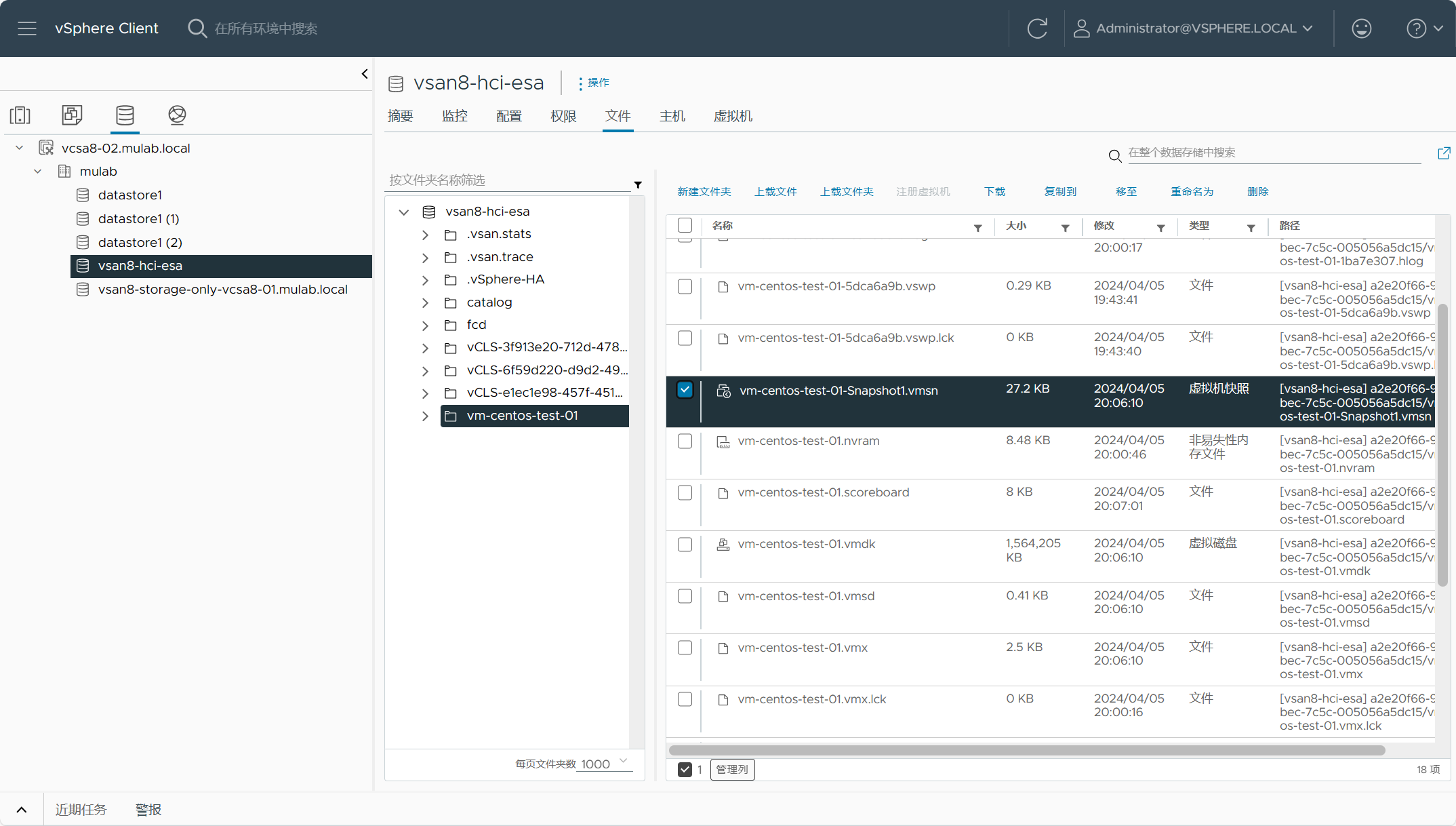Open the 主机 tab
The image size is (1456, 826).
point(672,116)
